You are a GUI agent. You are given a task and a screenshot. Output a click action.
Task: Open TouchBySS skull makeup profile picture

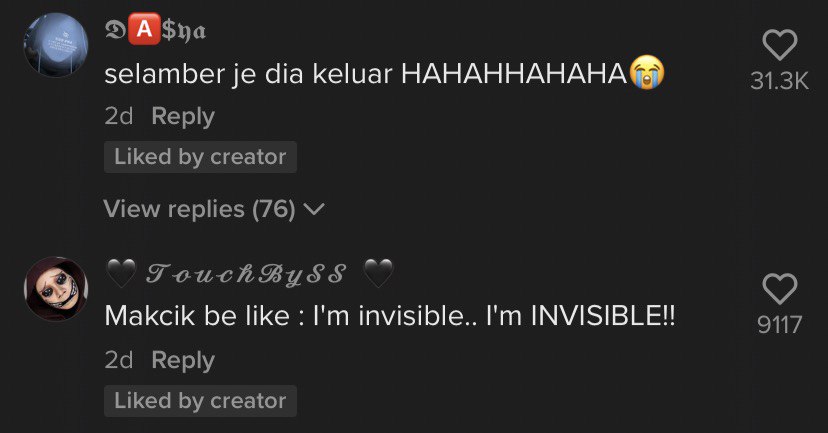point(55,289)
